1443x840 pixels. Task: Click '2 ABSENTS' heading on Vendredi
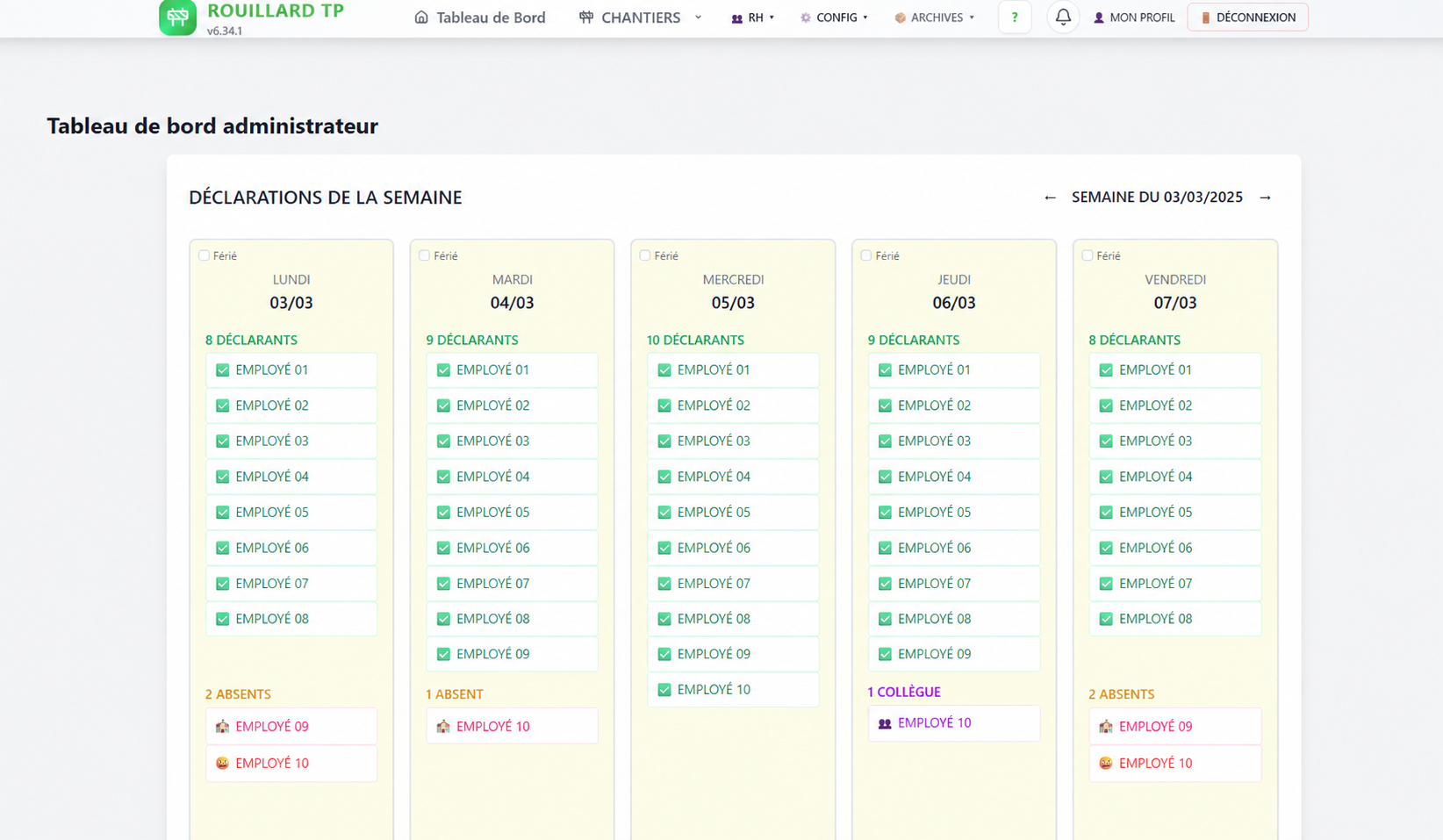coord(1122,694)
